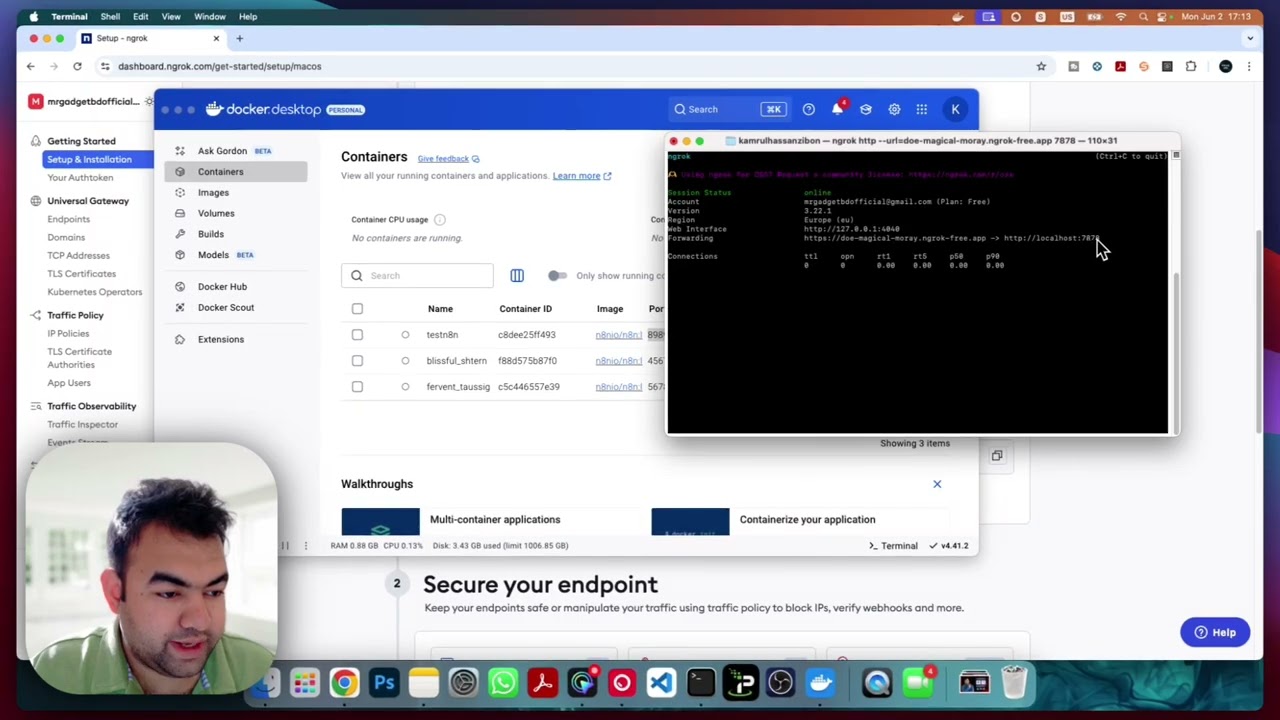
Task: Open Volumes section in Docker sidebar
Action: pos(216,213)
